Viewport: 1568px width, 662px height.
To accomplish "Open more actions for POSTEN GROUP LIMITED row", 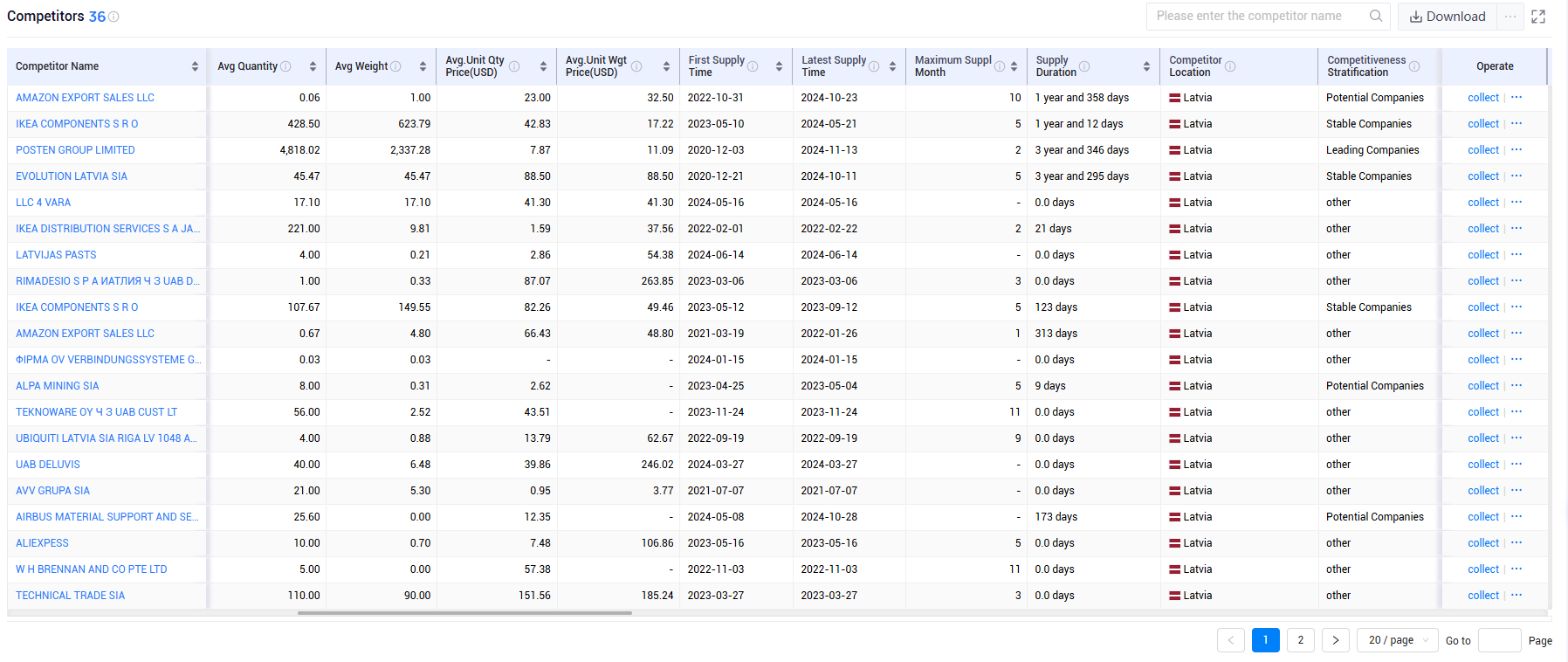I will pyautogui.click(x=1516, y=149).
